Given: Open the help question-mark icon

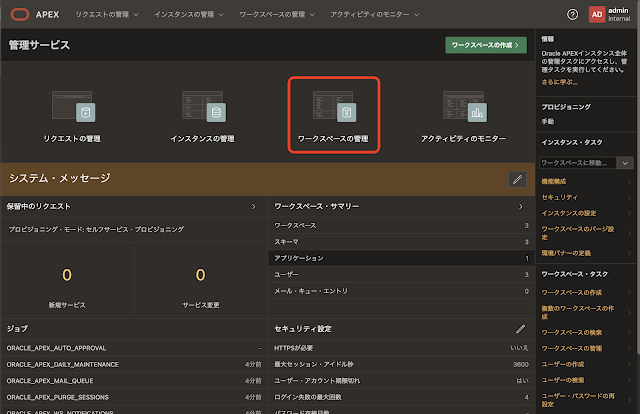Looking at the screenshot, I should tap(572, 15).
